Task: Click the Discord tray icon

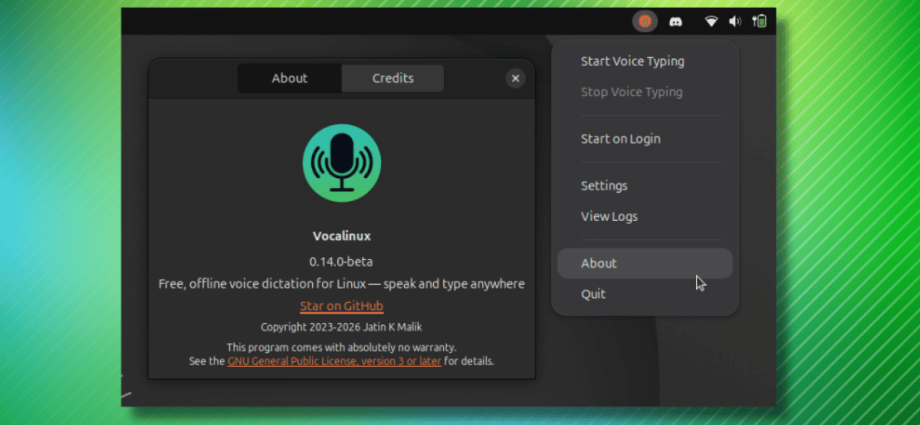Action: click(676, 22)
